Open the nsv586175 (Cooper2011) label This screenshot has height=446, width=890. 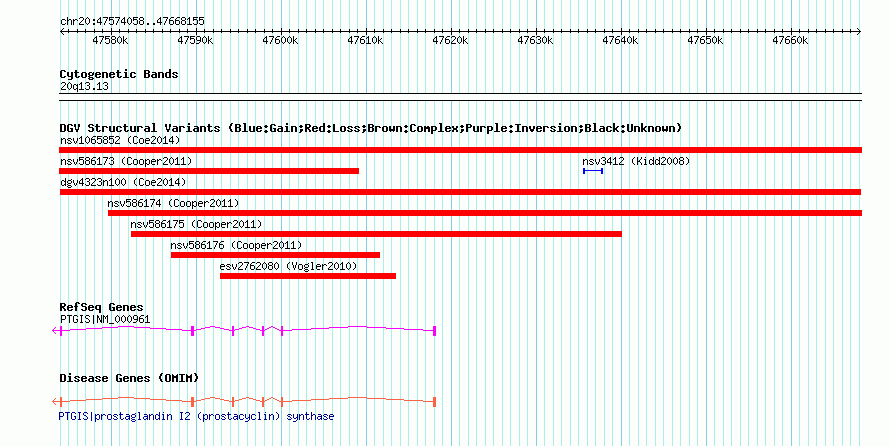click(x=196, y=224)
